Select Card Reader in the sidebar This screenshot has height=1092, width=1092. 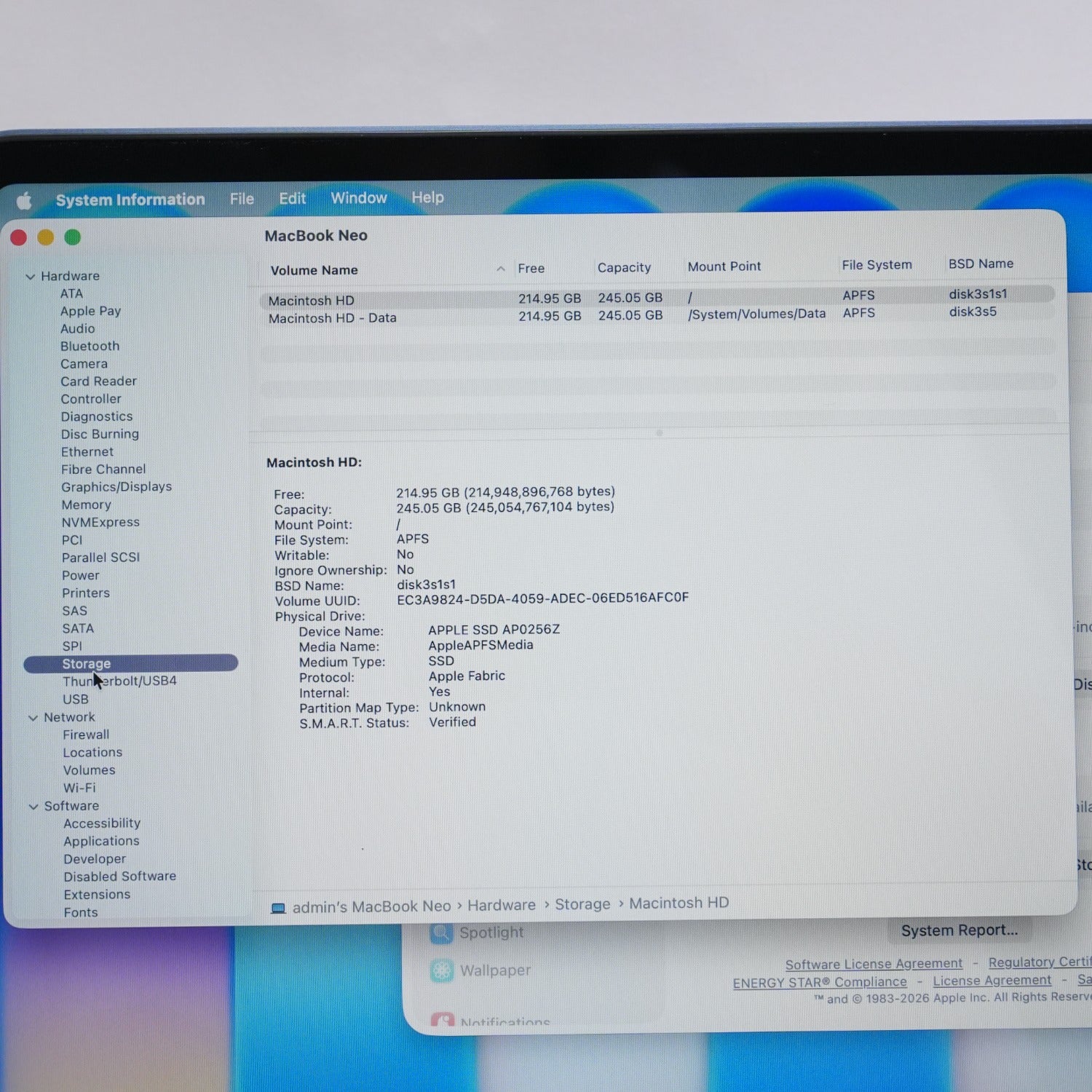click(x=98, y=381)
